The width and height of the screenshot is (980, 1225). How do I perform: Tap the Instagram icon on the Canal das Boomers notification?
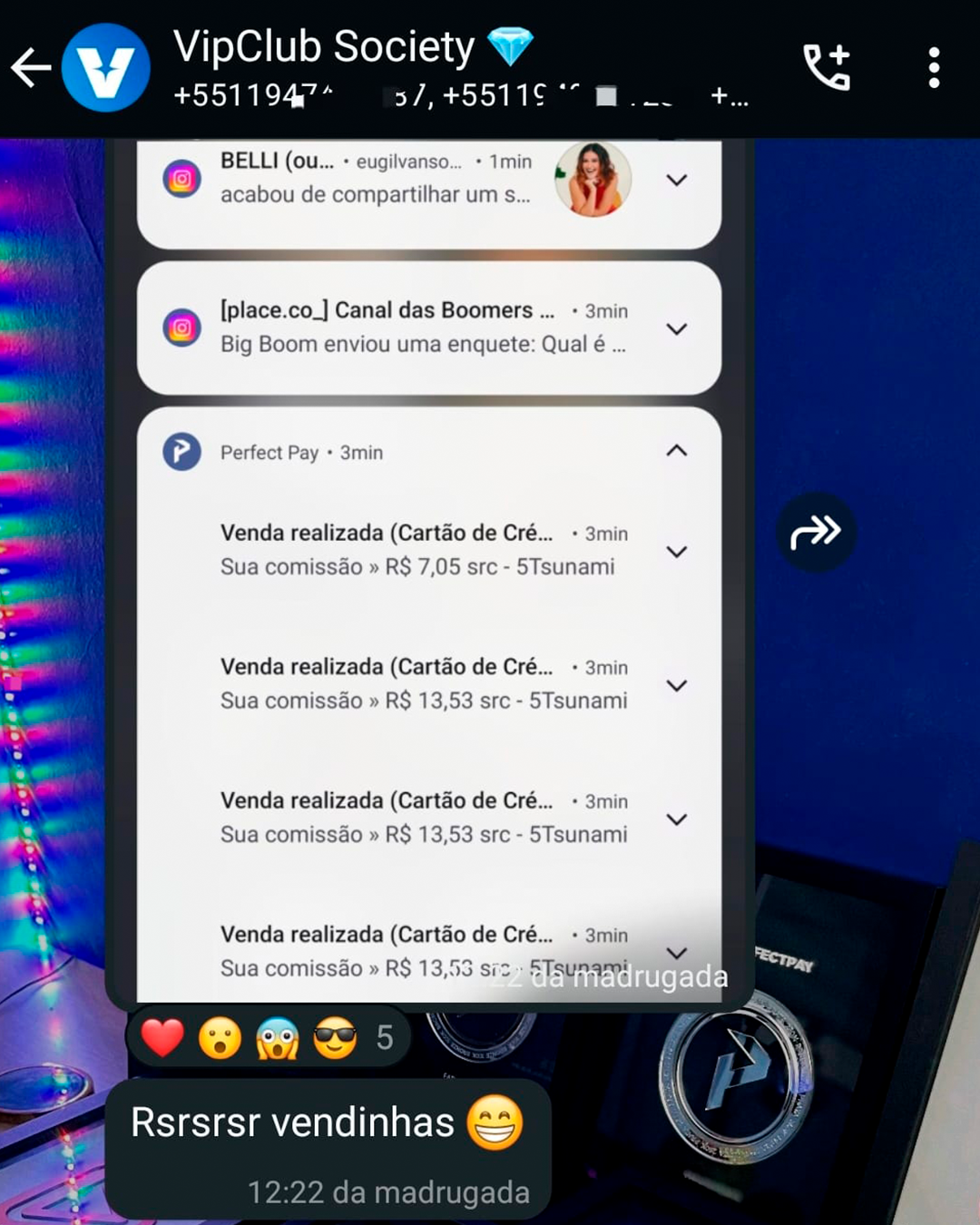pos(181,328)
